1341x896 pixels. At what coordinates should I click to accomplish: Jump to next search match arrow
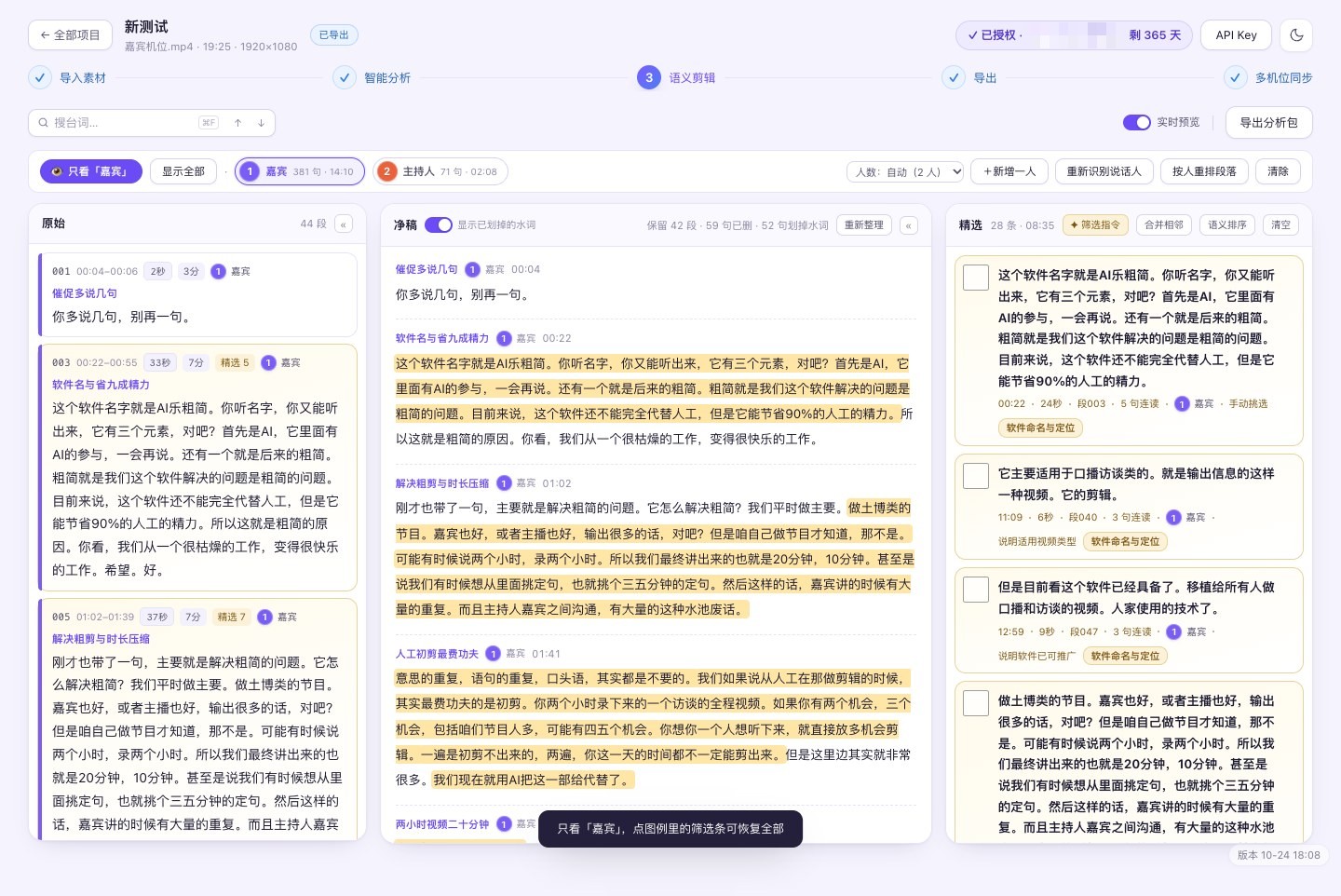(261, 123)
